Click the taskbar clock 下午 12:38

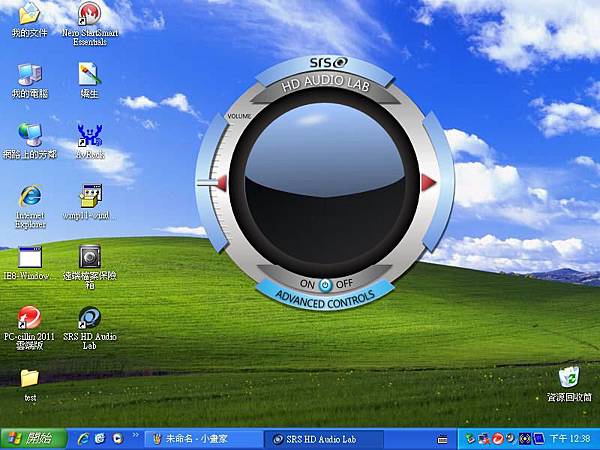pyautogui.click(x=570, y=439)
